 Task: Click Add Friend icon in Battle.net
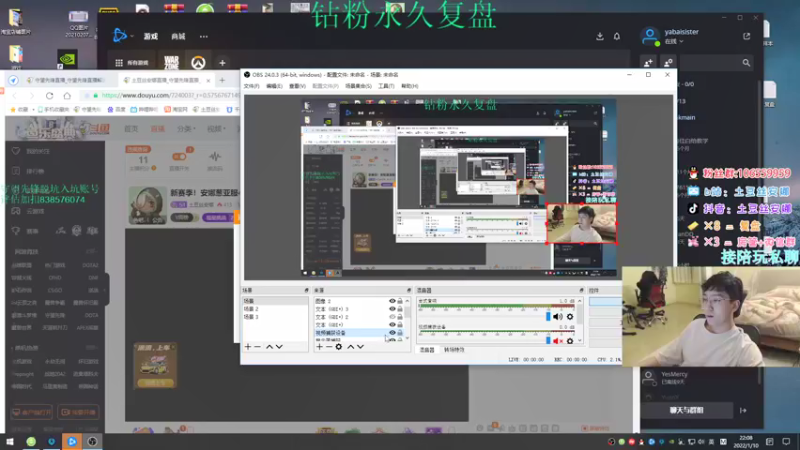[648, 63]
